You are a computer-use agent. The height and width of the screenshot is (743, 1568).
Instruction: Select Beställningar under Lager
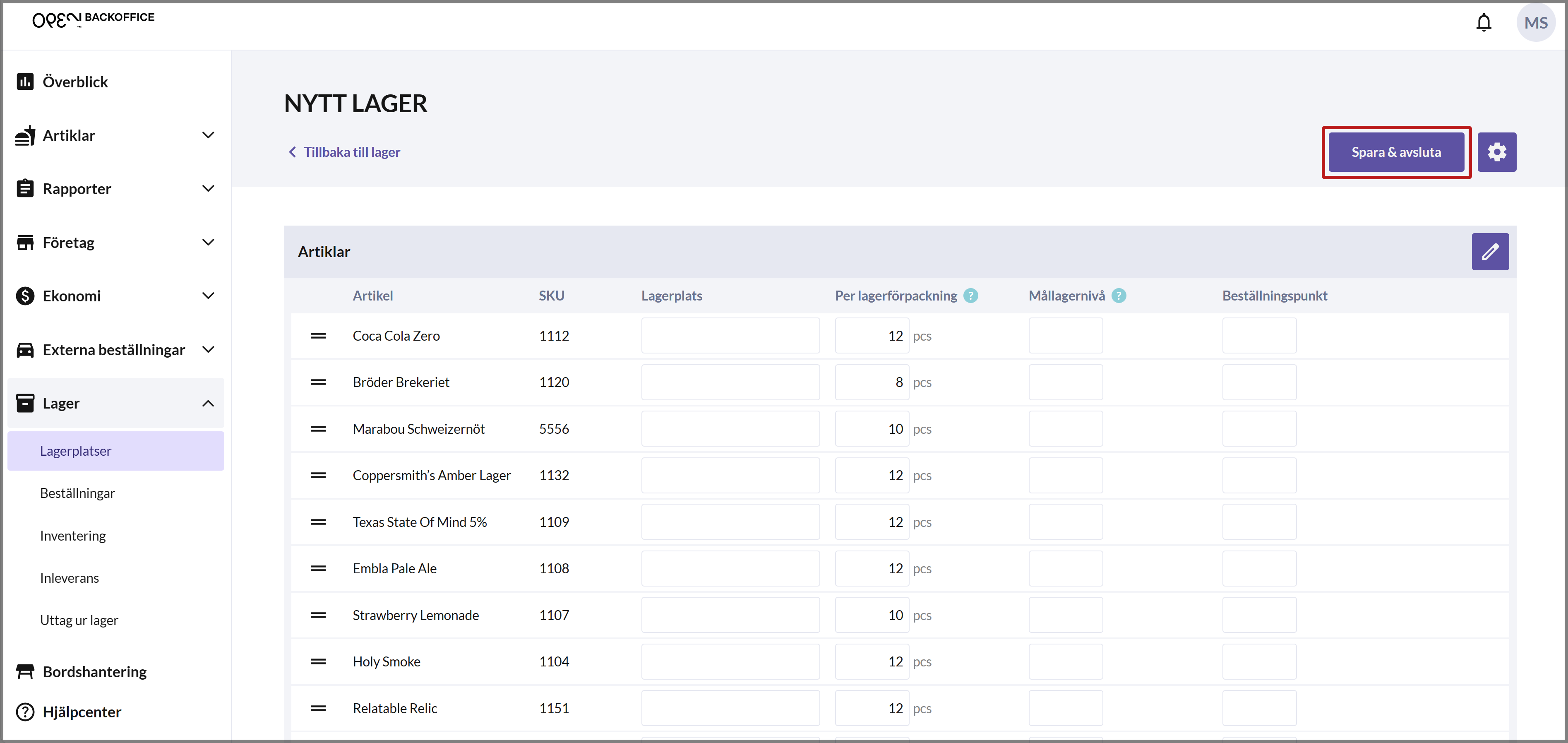coord(77,493)
